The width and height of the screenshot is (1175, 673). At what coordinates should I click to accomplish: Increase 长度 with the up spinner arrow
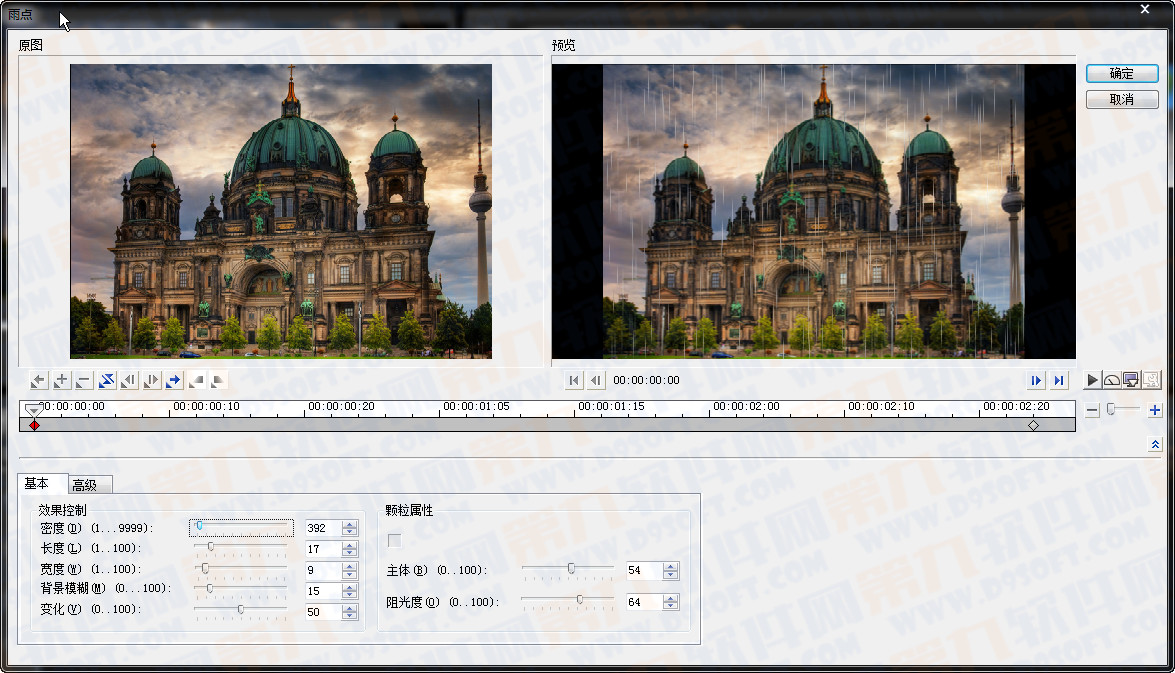[349, 545]
